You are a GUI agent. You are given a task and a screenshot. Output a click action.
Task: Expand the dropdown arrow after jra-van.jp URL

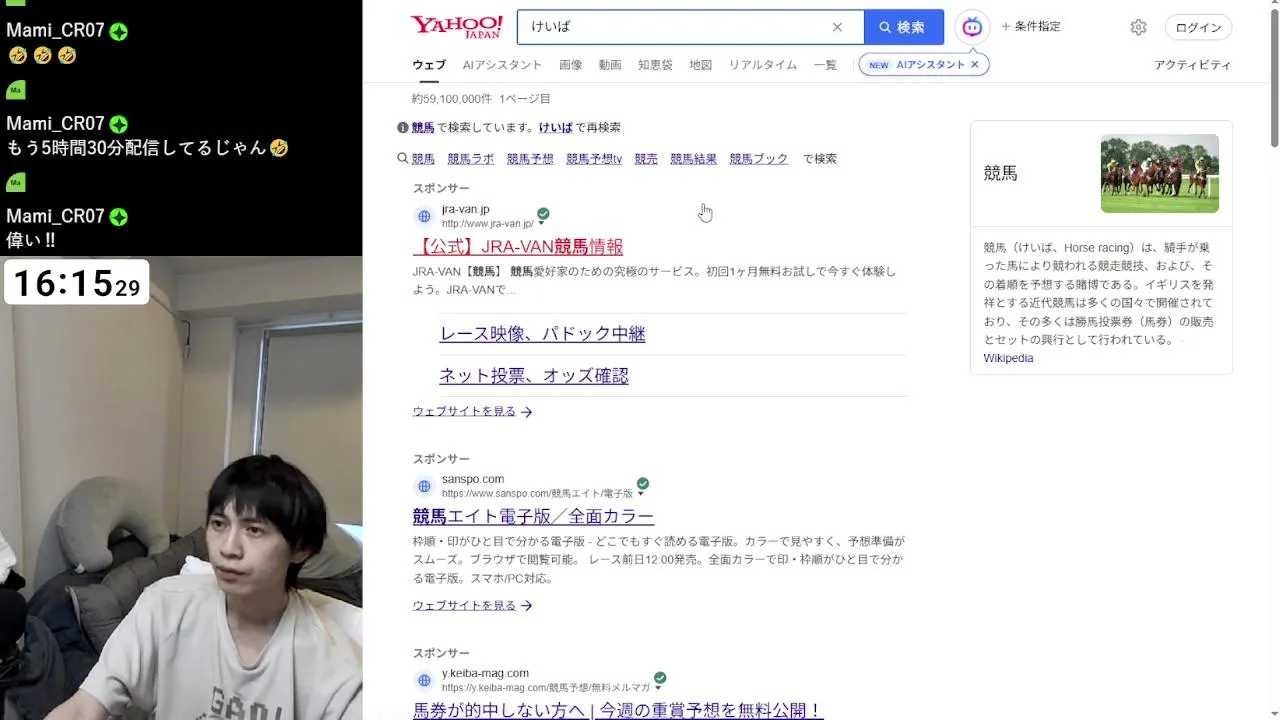[x=541, y=224]
